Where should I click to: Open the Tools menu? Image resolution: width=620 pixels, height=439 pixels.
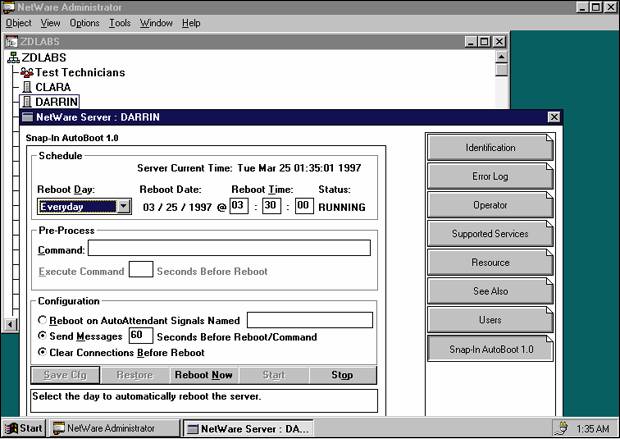119,23
